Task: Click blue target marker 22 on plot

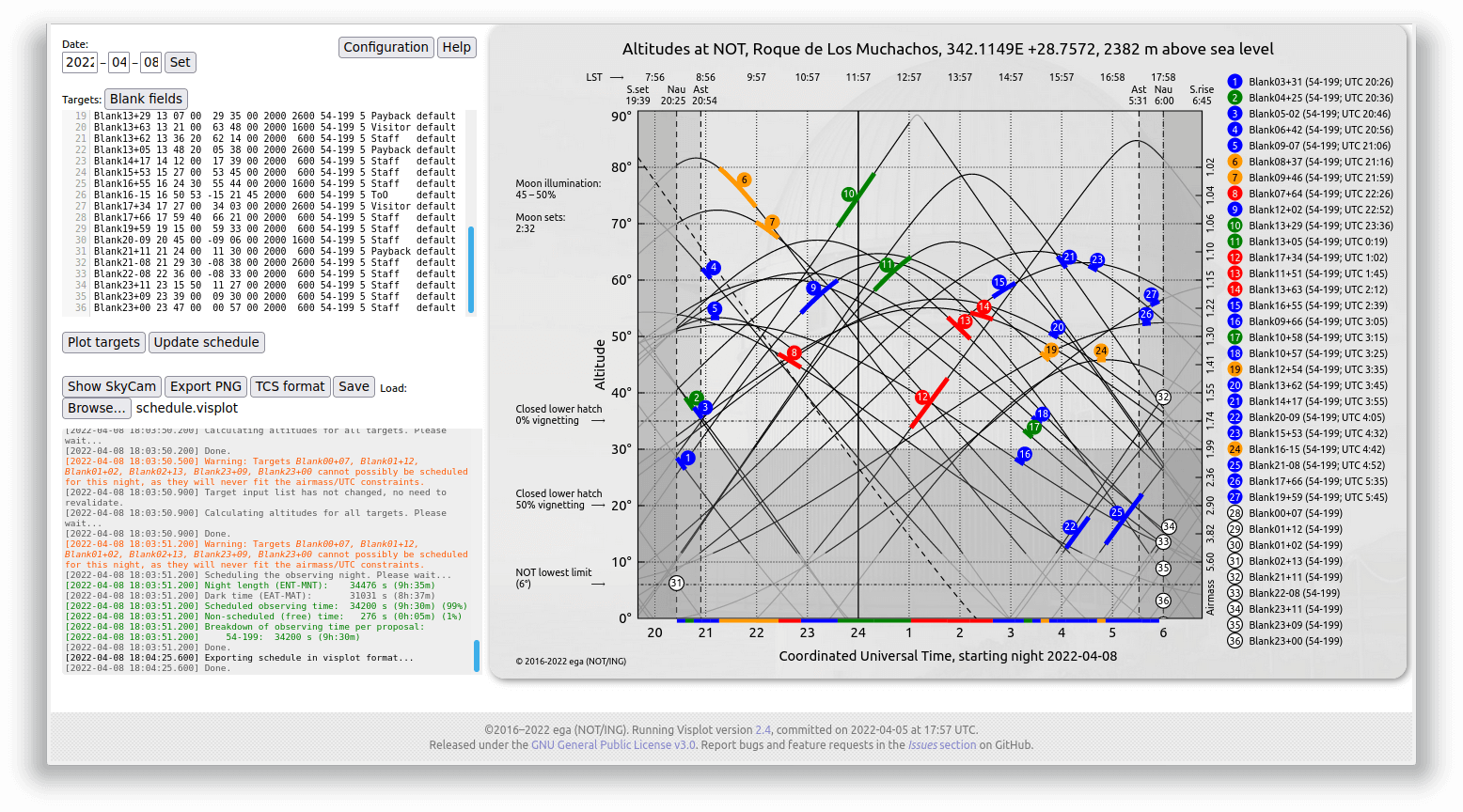Action: 1070,527
